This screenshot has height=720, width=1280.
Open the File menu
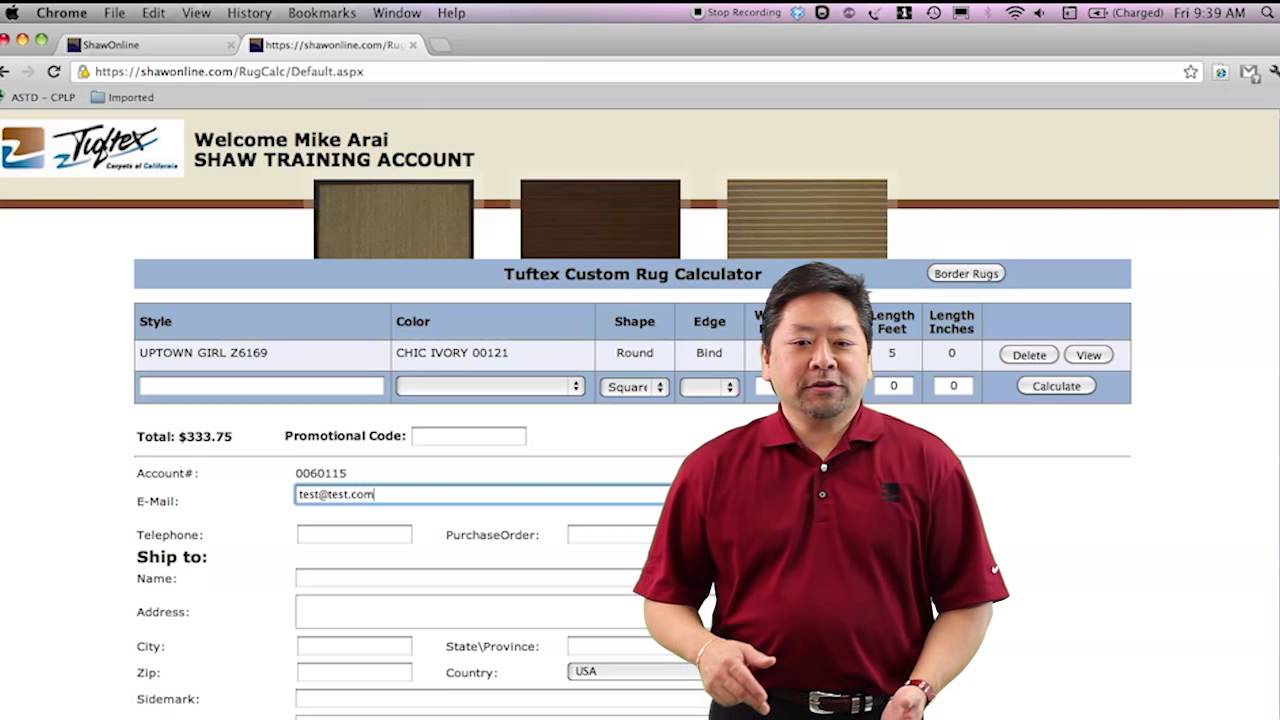[x=115, y=13]
